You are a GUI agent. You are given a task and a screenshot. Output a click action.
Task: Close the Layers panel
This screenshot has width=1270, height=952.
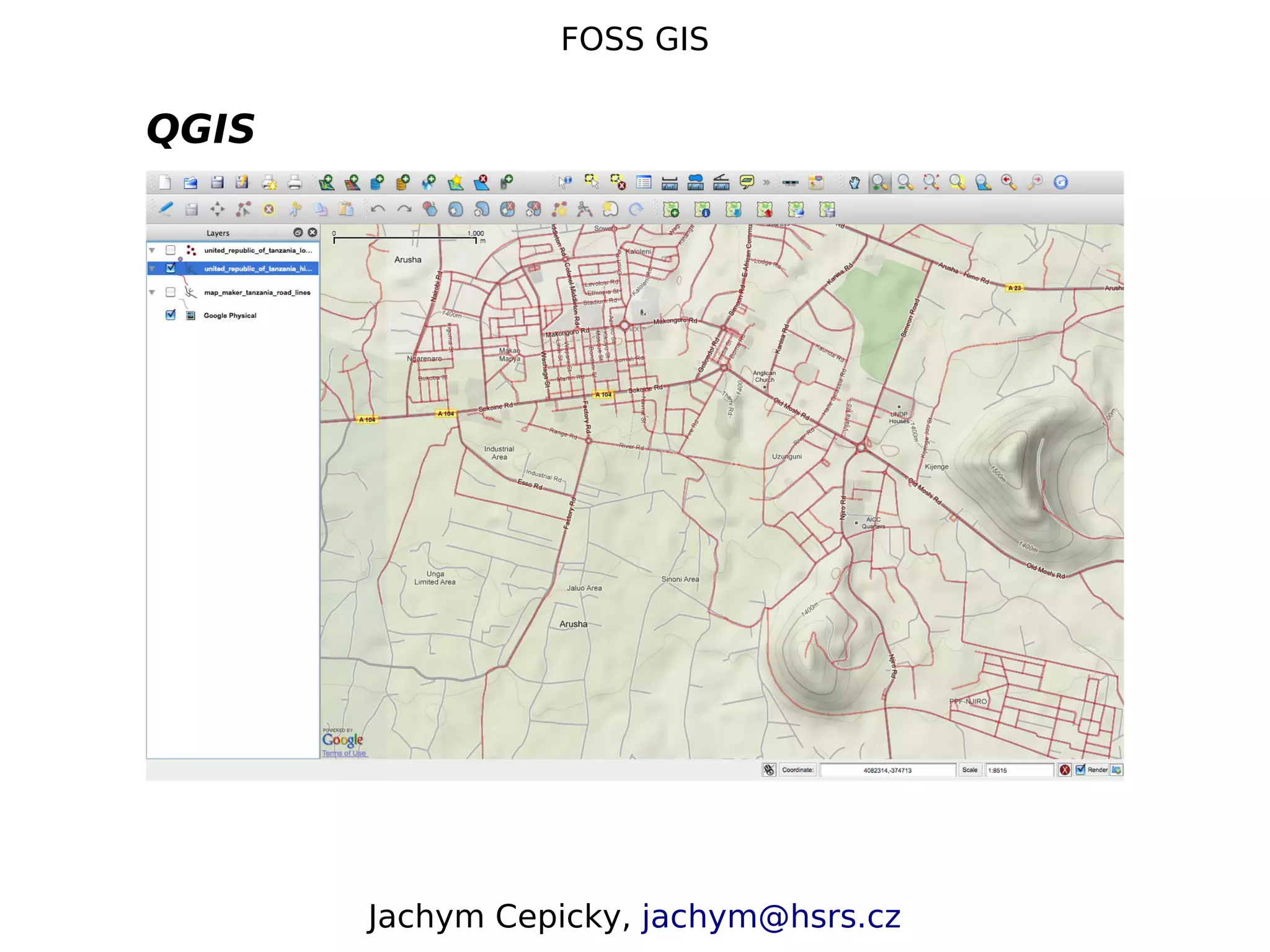(x=313, y=232)
